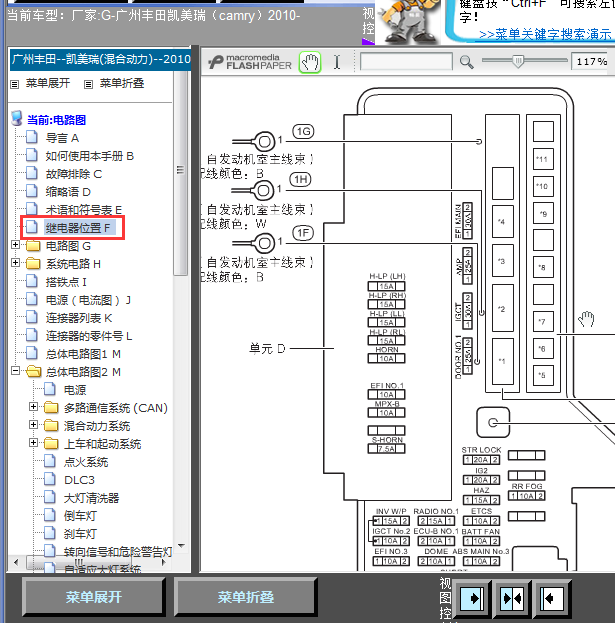
Task: Click the view control center-split button
Action: tap(512, 598)
